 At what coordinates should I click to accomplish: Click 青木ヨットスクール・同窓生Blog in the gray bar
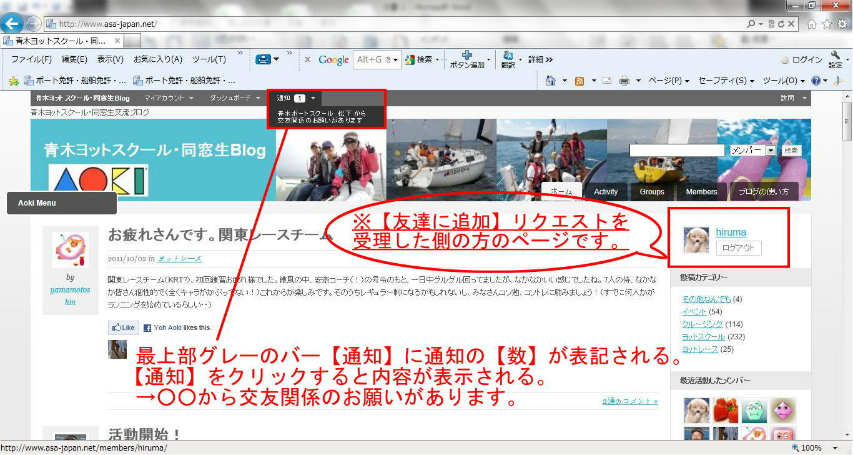point(83,98)
